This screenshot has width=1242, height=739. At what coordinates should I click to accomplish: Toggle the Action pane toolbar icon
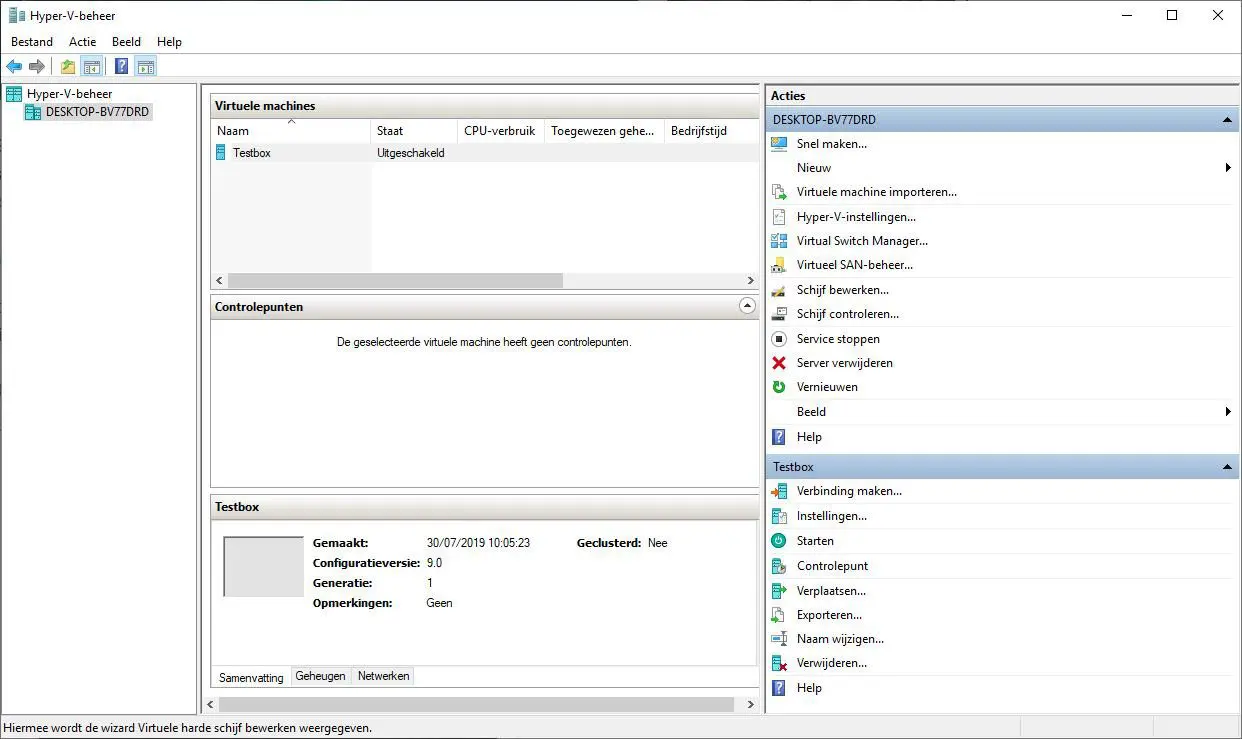(x=146, y=67)
